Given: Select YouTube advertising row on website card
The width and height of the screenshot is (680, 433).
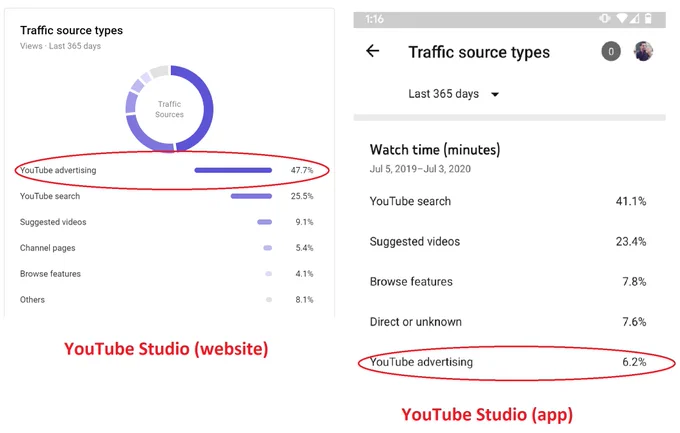Looking at the screenshot, I should (x=167, y=170).
